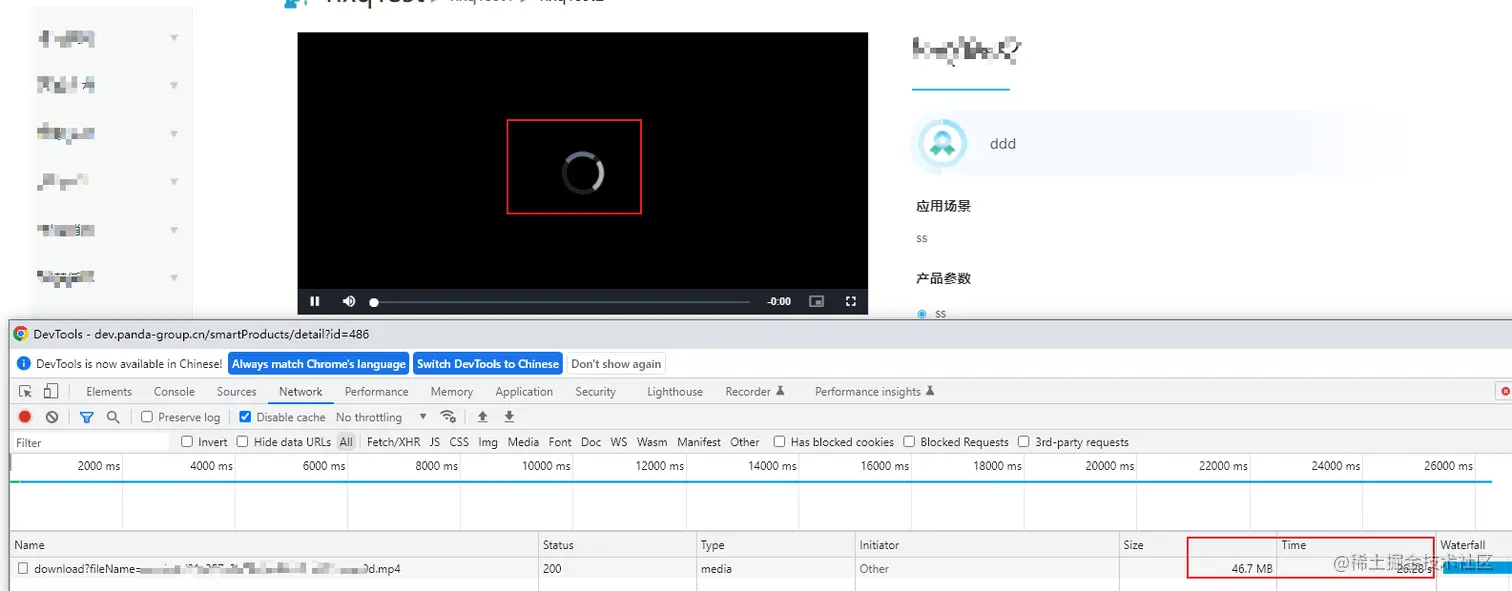Open the Performance insights tab
Screen dimensions: 1512x591
tap(875, 392)
